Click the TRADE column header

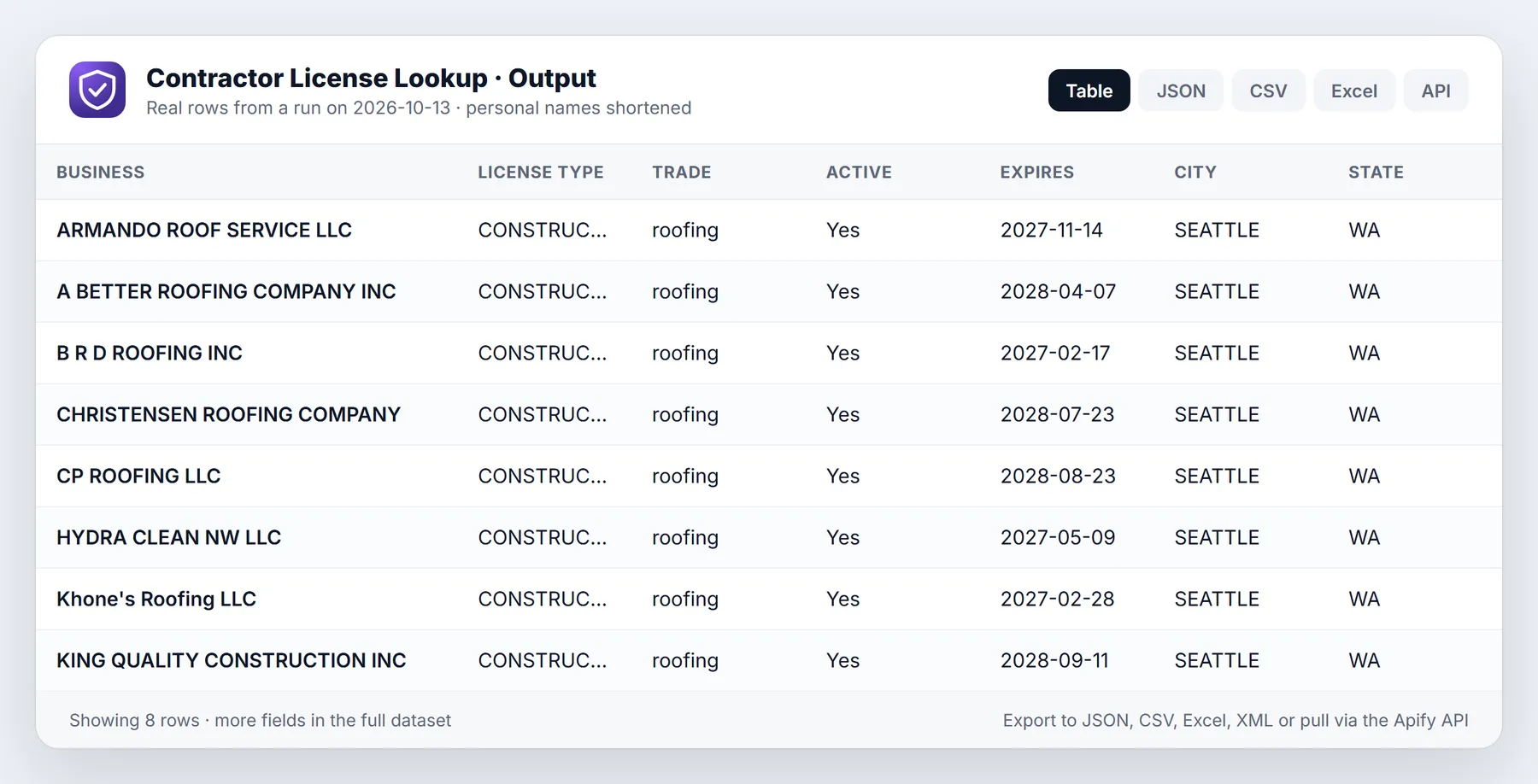coord(681,172)
